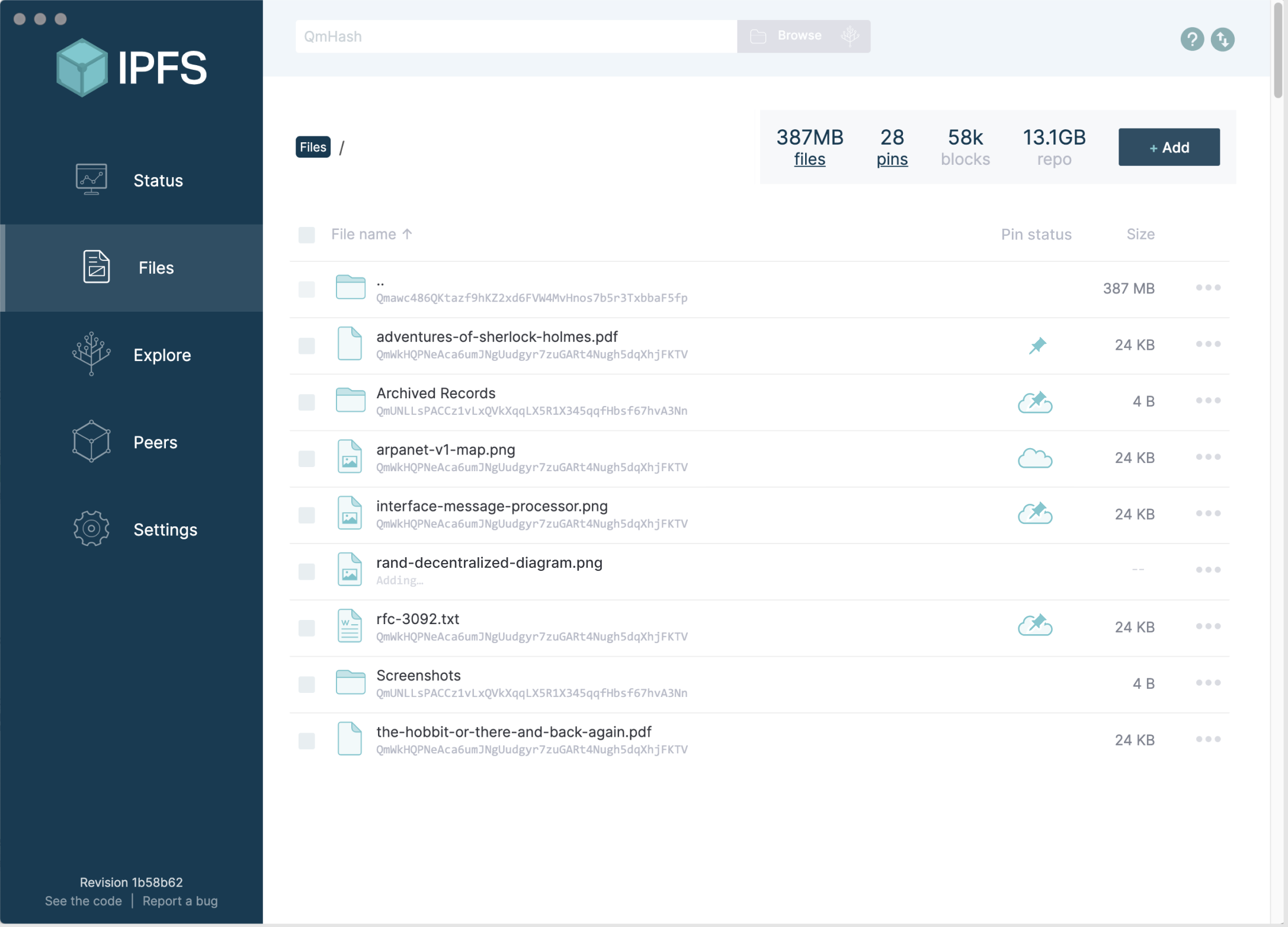Image resolution: width=1288 pixels, height=927 pixels.
Task: Click the-hobbit pdf file icon
Action: (350, 739)
